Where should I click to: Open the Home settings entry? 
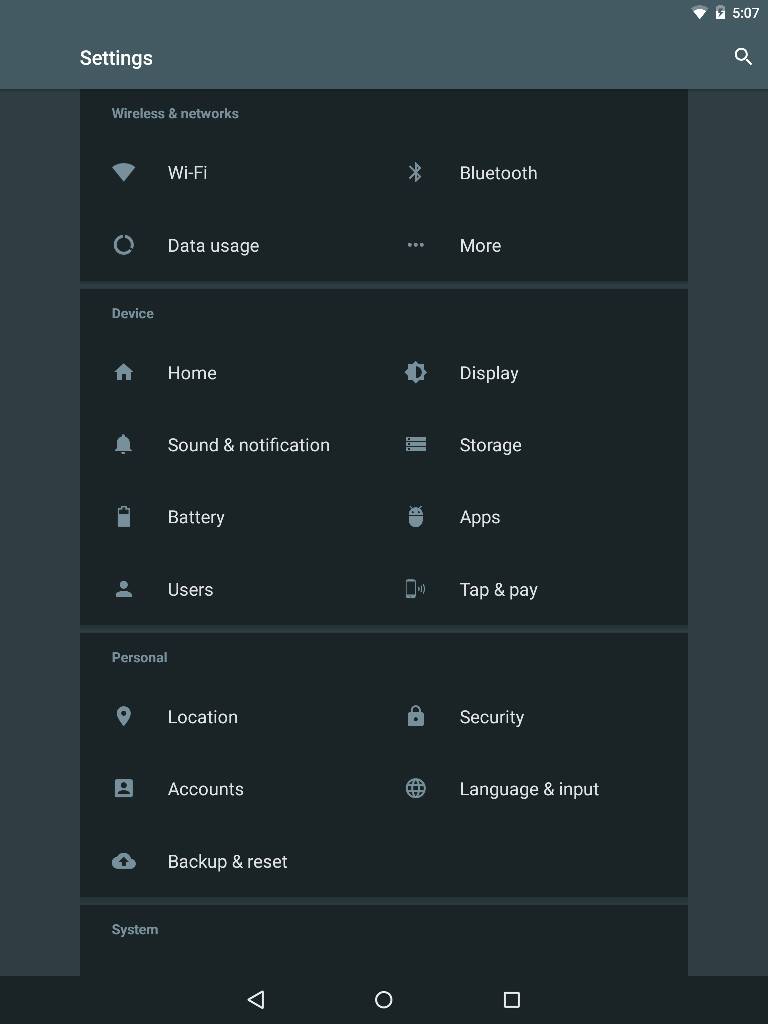point(192,373)
